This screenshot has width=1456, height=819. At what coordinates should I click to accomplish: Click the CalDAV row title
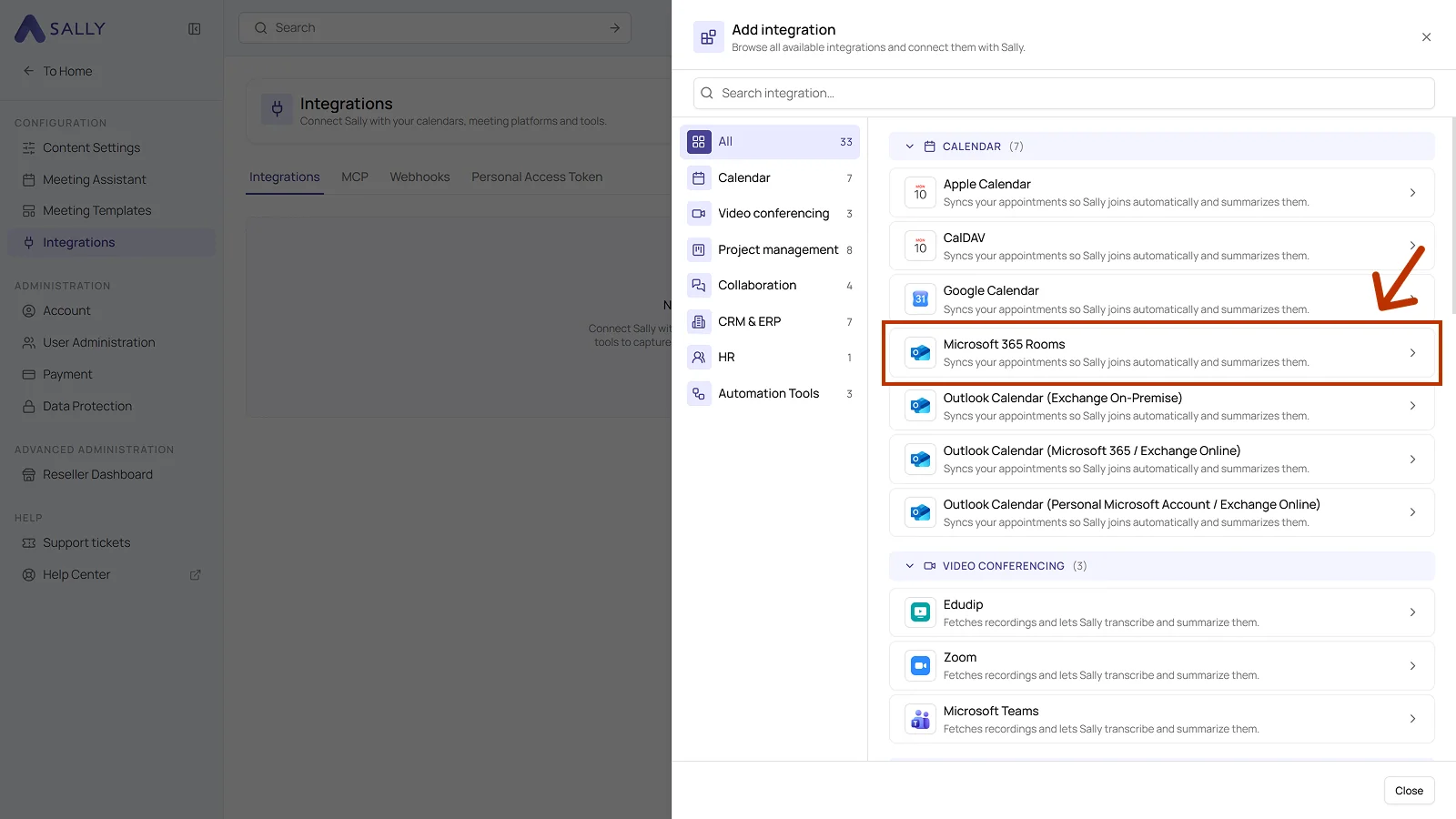(x=964, y=238)
